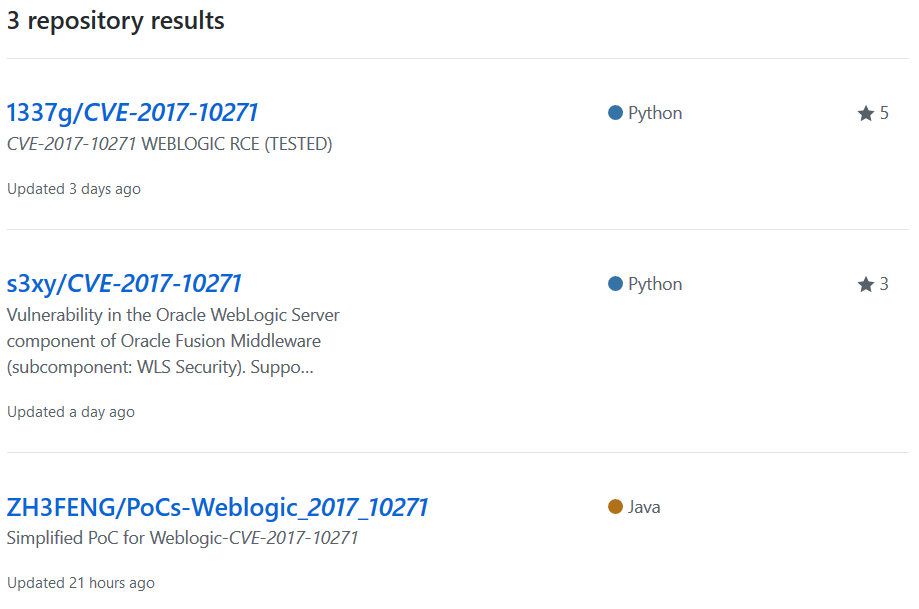Select Updated a day ago under s3xy repo
Image resolution: width=919 pixels, height=609 pixels.
tap(70, 411)
